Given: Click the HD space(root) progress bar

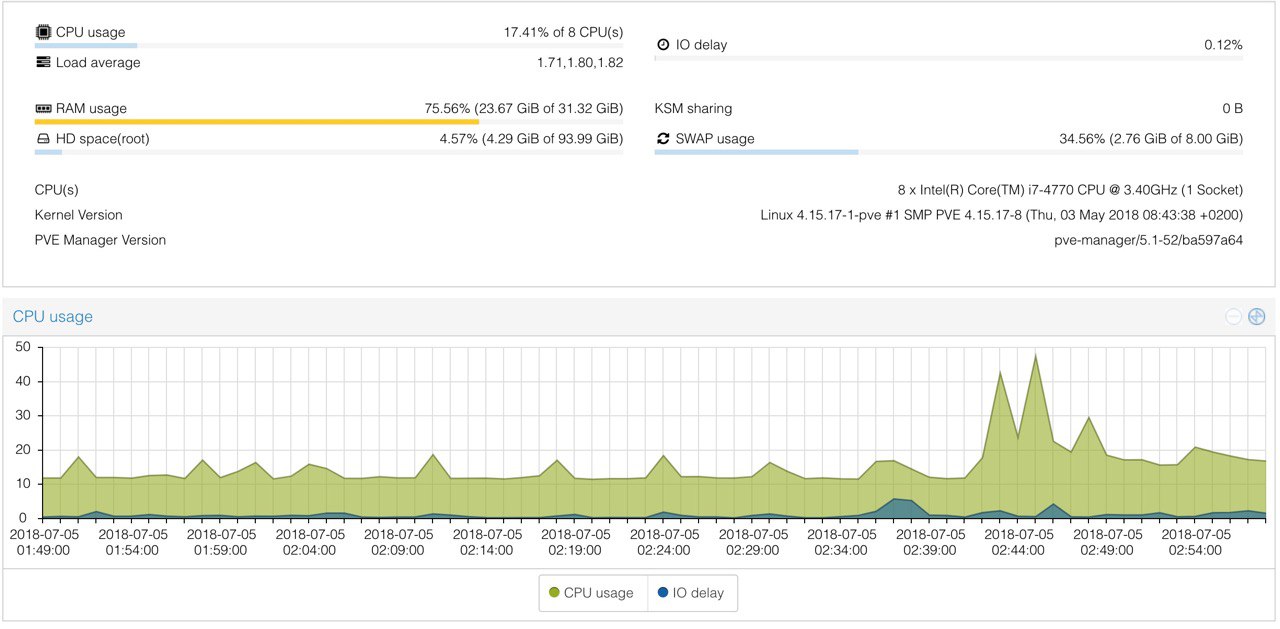Looking at the screenshot, I should click(329, 152).
